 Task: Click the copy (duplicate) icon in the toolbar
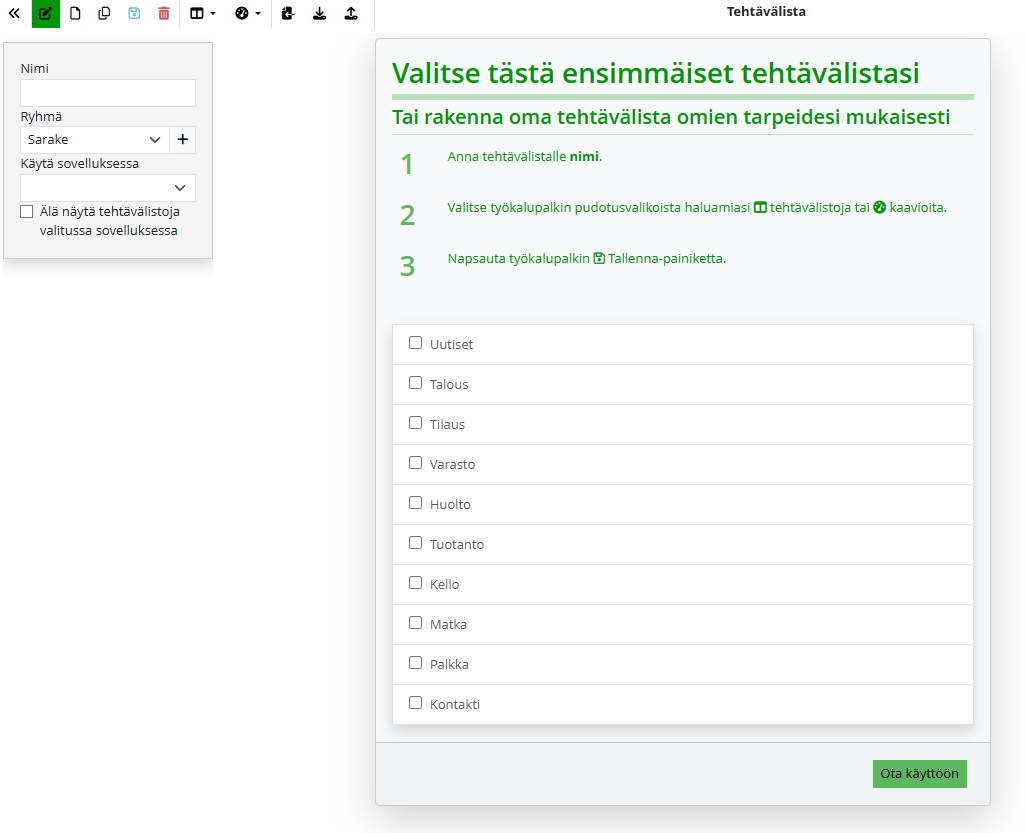105,14
